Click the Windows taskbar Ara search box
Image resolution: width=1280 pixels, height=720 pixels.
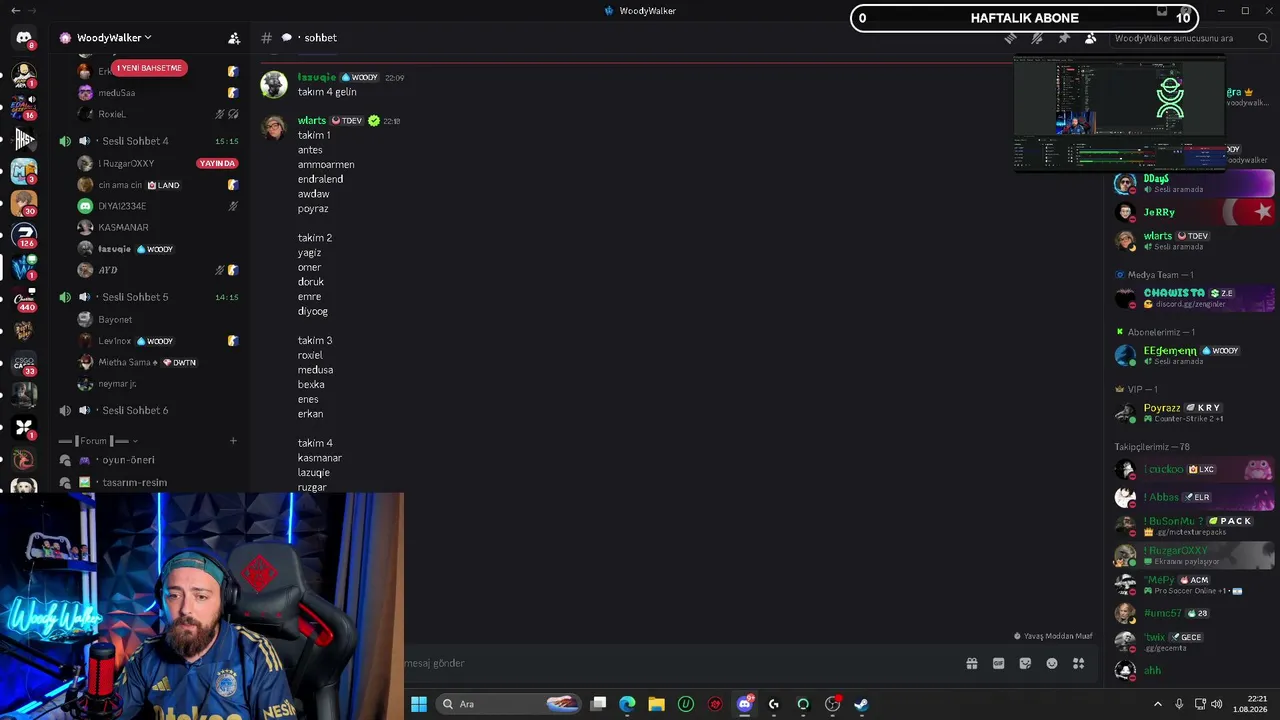(510, 704)
